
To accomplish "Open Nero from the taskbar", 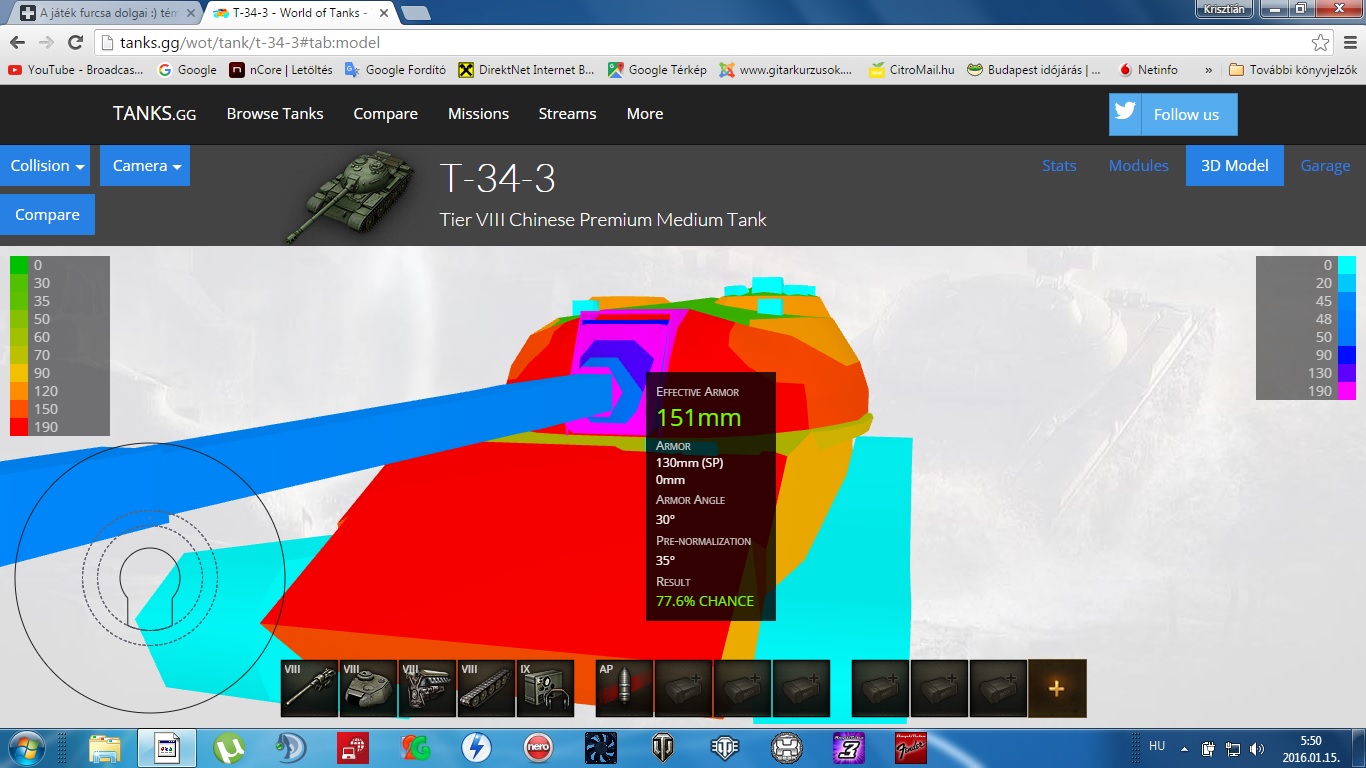I will 539,748.
